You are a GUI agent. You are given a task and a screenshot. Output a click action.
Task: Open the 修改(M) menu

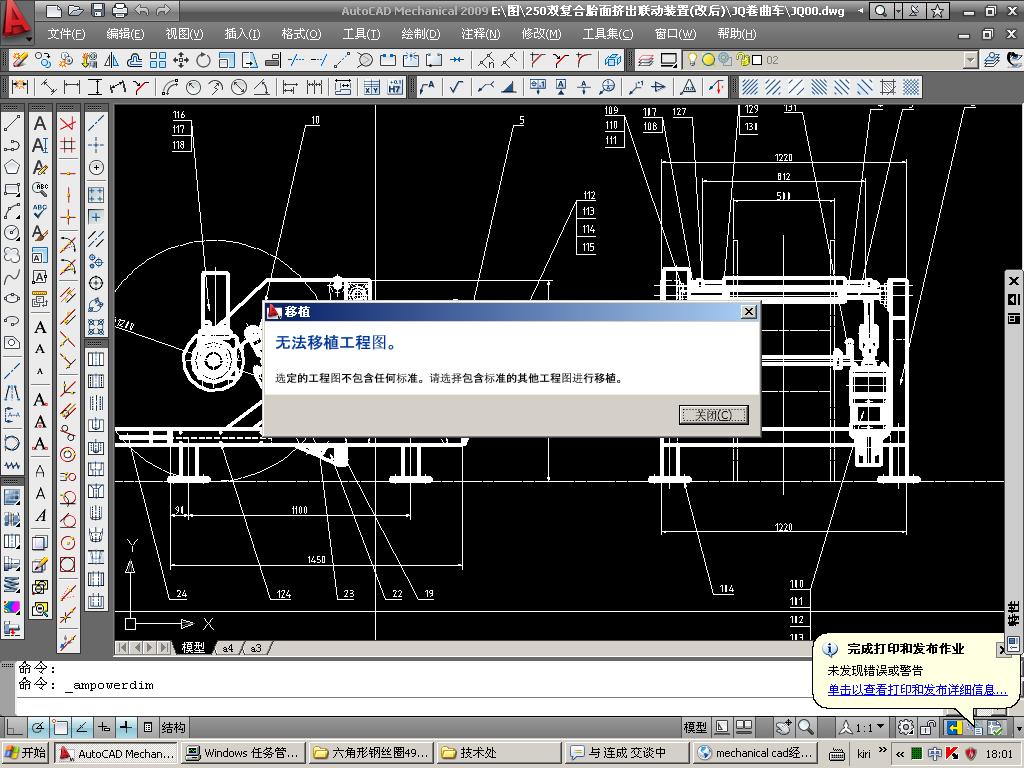pos(541,34)
